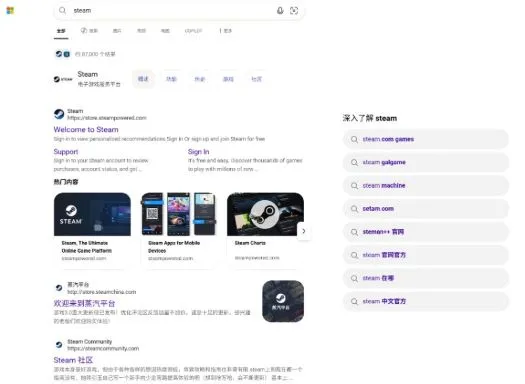This screenshot has width=525, height=384.
Task: Select the 全部 results tab
Action: pos(61,31)
